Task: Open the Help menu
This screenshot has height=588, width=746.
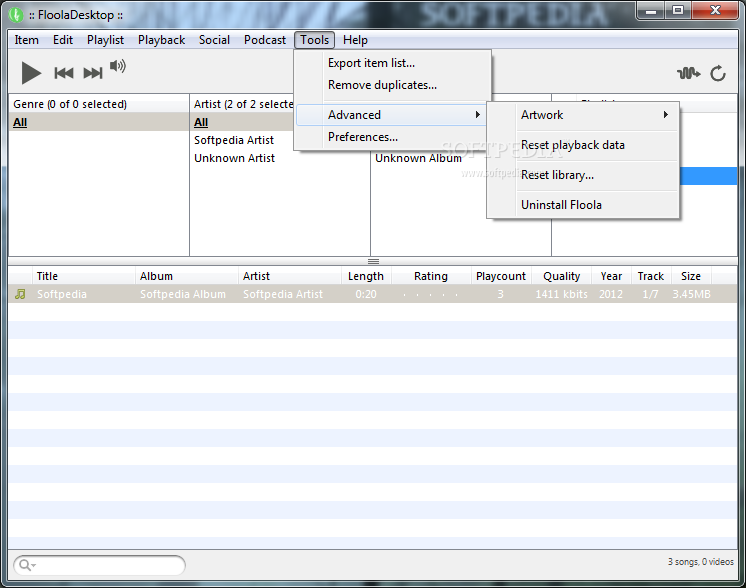Action: (355, 40)
